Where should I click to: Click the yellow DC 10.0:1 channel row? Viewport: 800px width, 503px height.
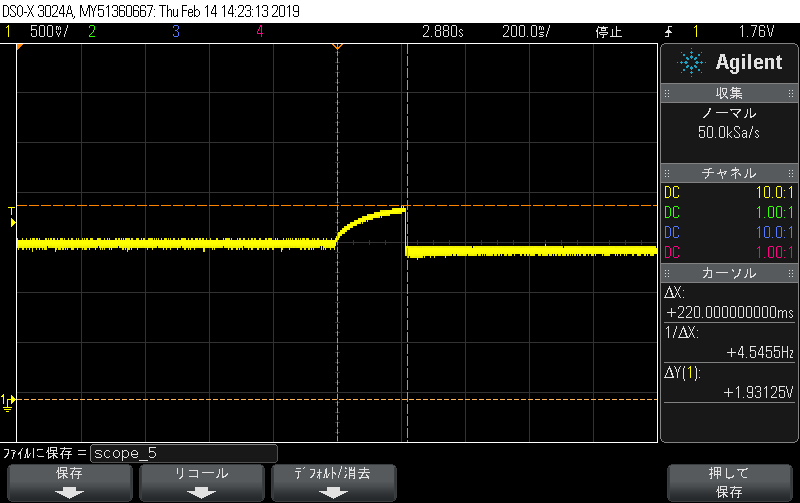(729, 192)
